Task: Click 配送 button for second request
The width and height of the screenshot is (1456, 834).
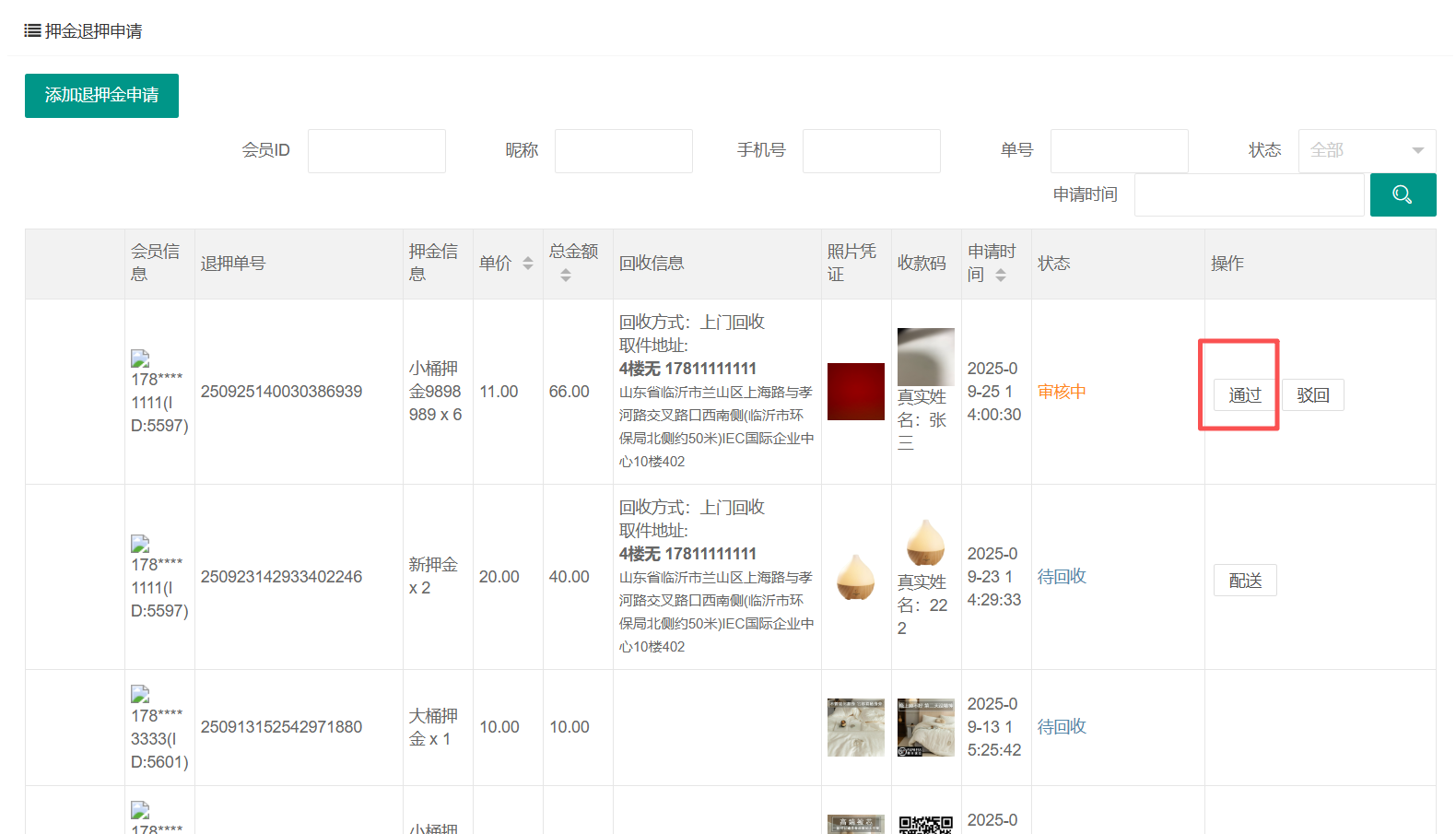Action: [x=1244, y=581]
